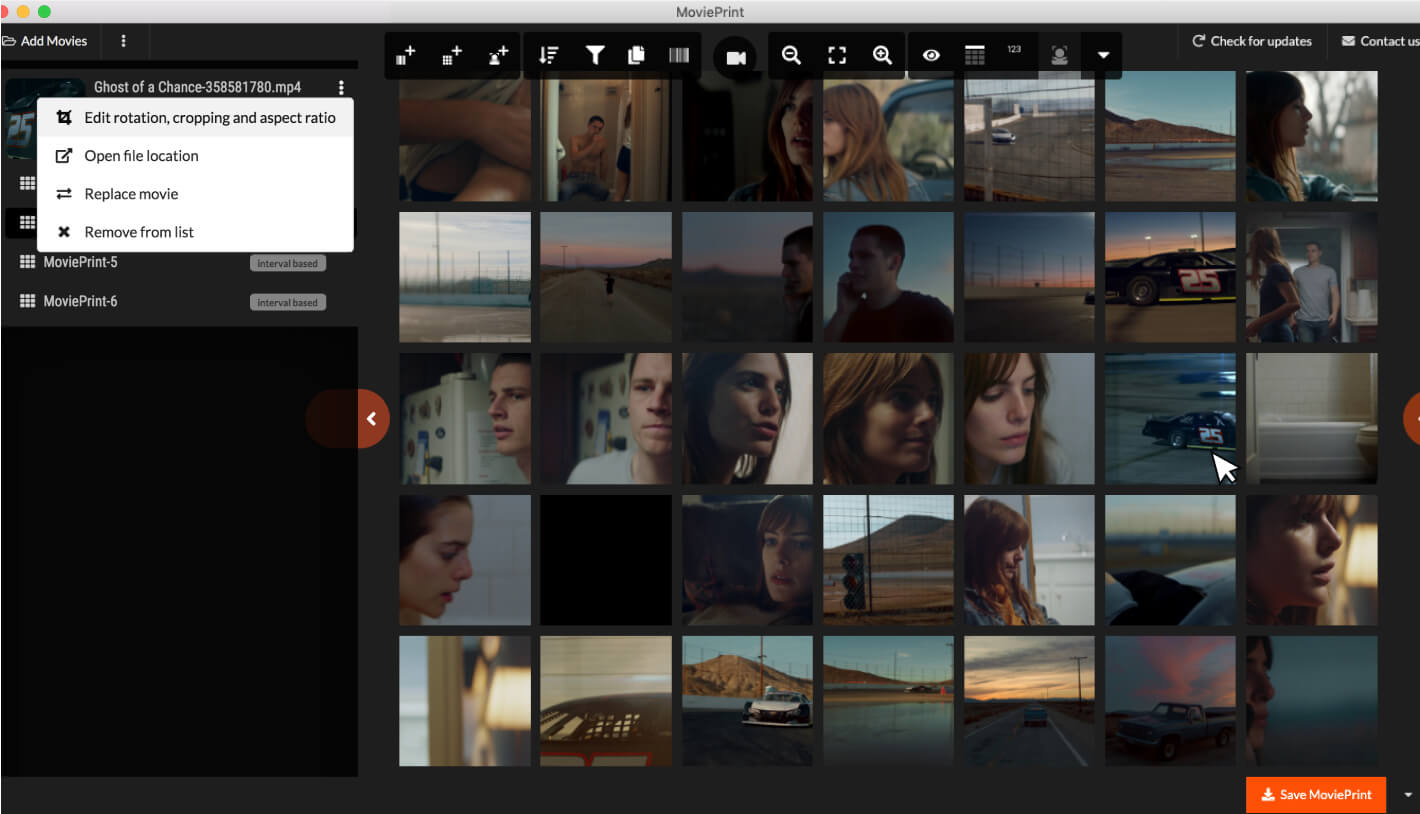1420x814 pixels.
Task: Select the completely black thumbnail
Action: [606, 560]
